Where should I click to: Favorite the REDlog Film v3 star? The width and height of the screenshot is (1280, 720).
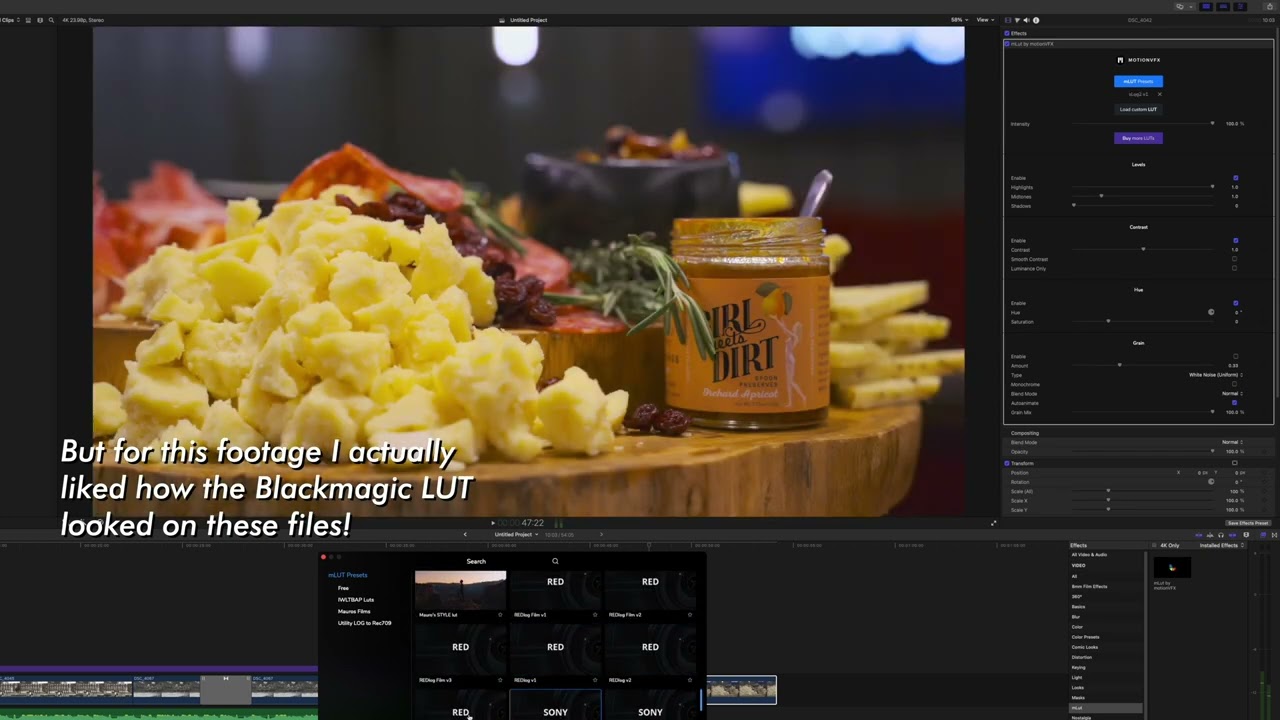pos(500,680)
